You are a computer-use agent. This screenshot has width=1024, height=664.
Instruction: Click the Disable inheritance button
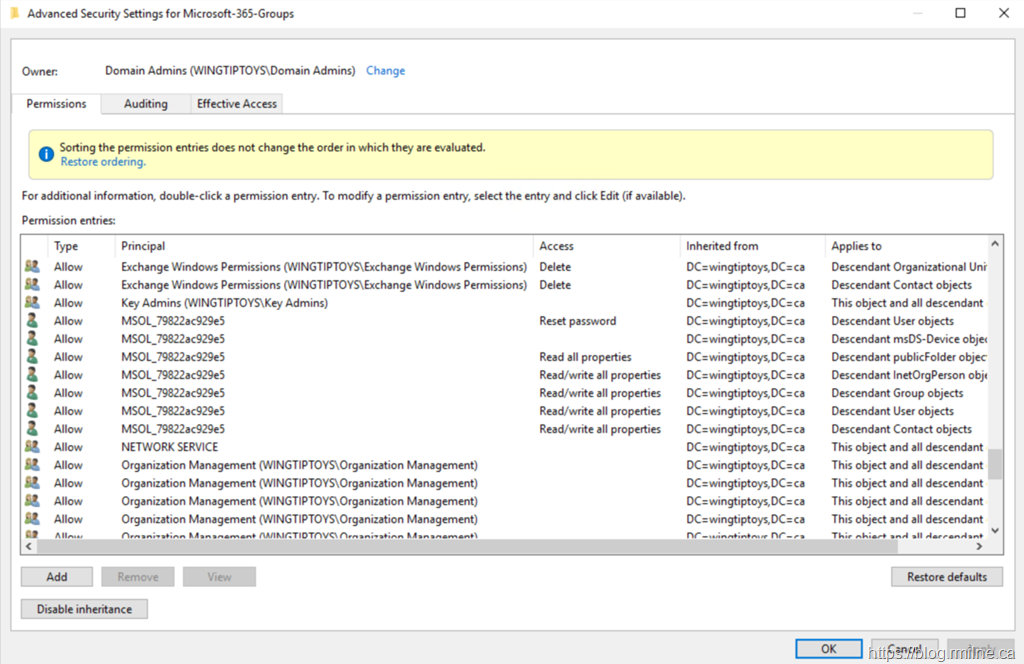click(84, 609)
